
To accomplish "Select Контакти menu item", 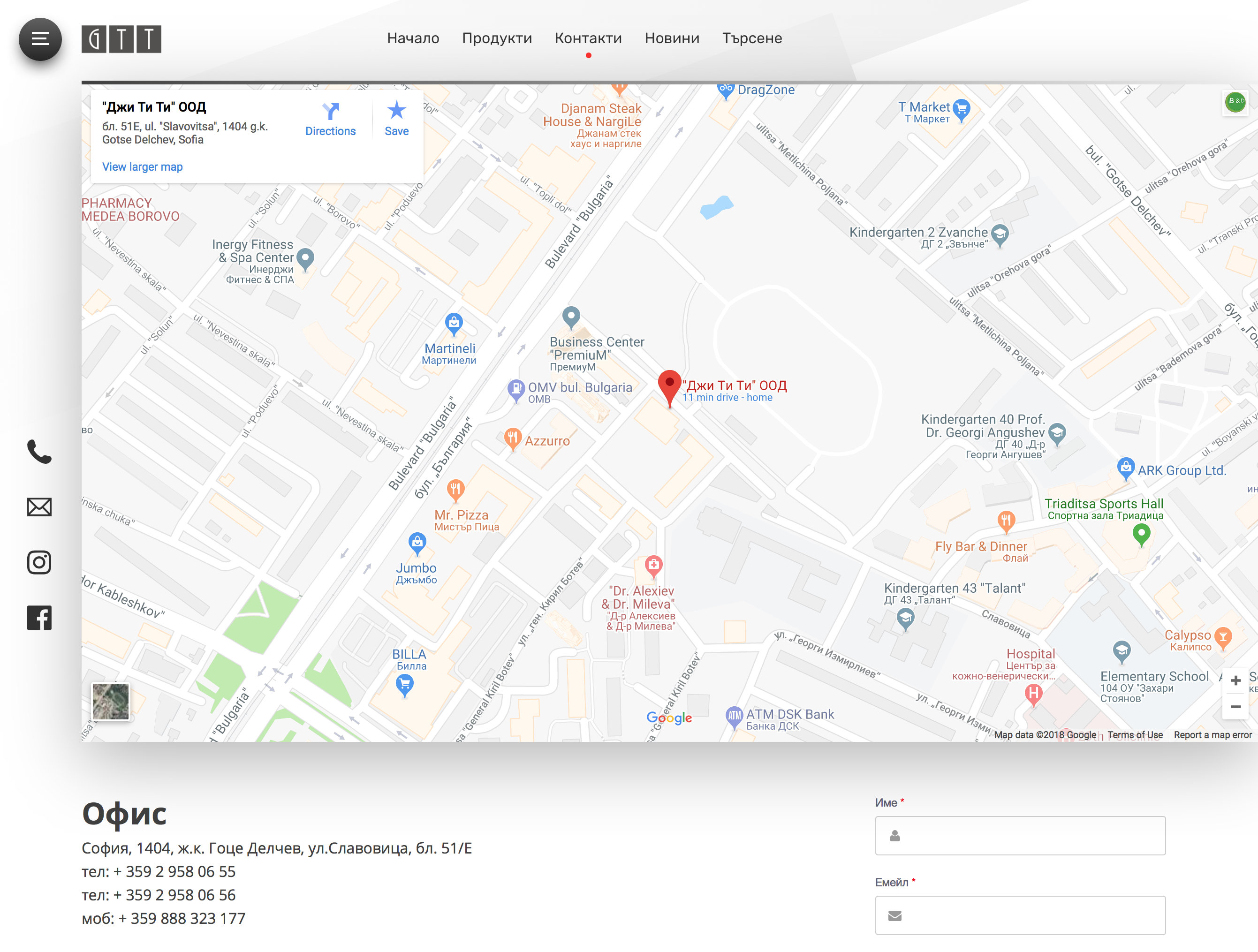I will [588, 38].
